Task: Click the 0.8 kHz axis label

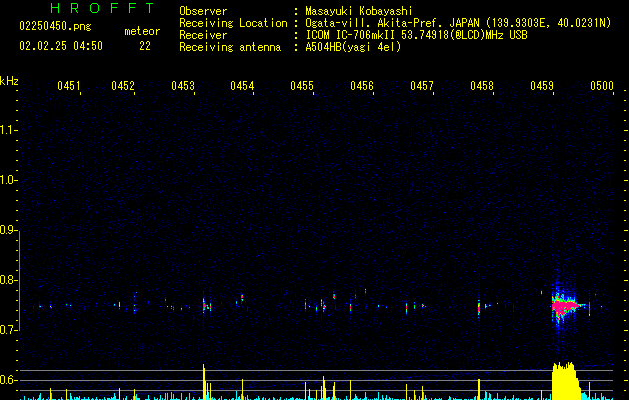Action: pos(8,280)
